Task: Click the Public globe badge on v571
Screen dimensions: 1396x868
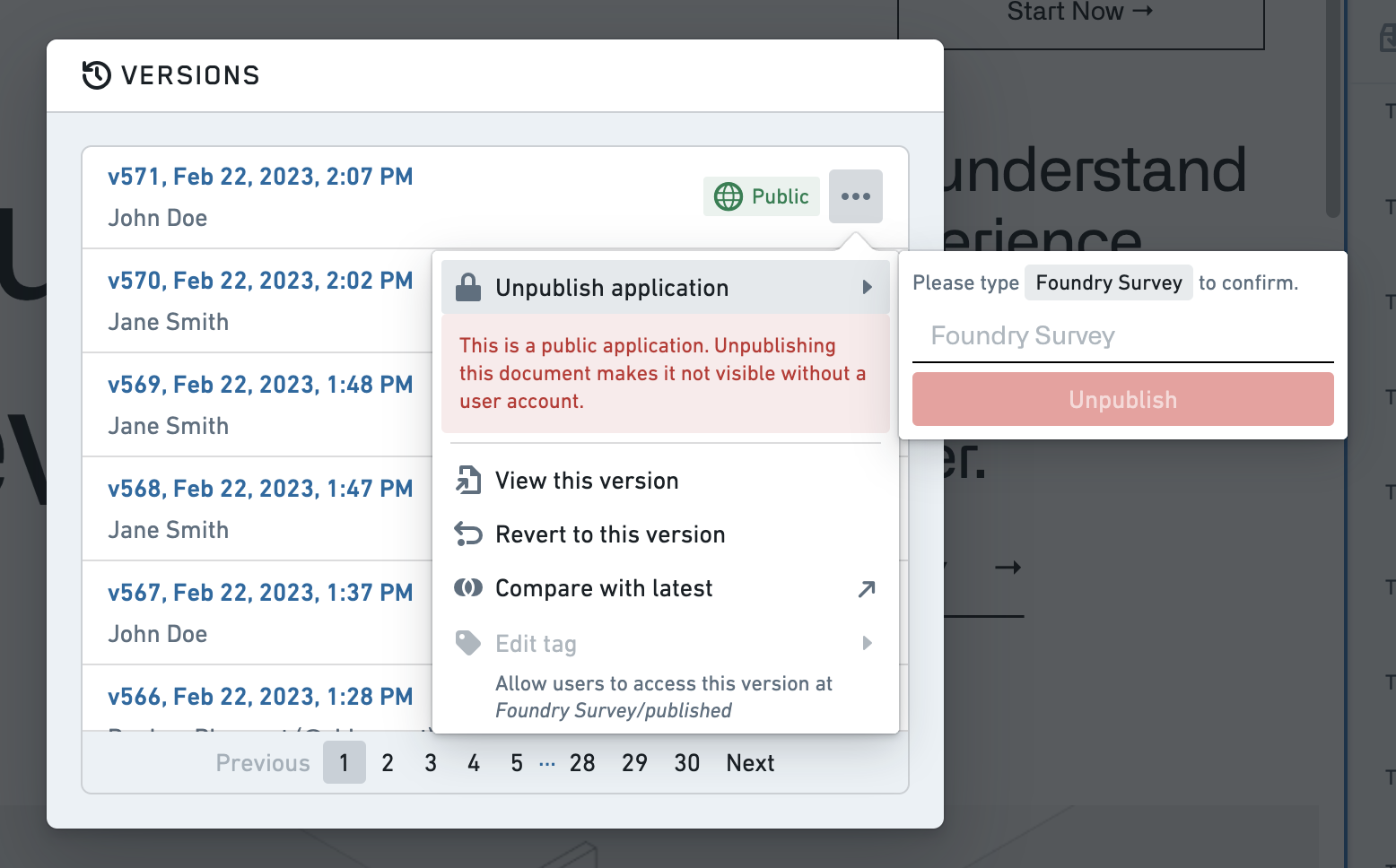Action: pos(762,196)
